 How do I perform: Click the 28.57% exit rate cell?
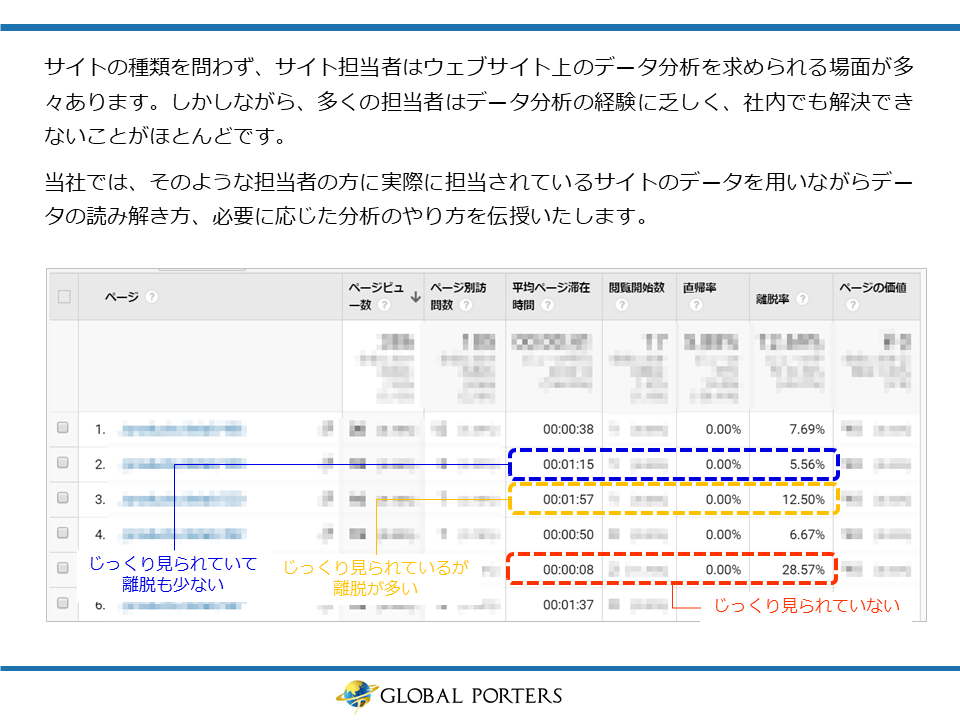(798, 569)
